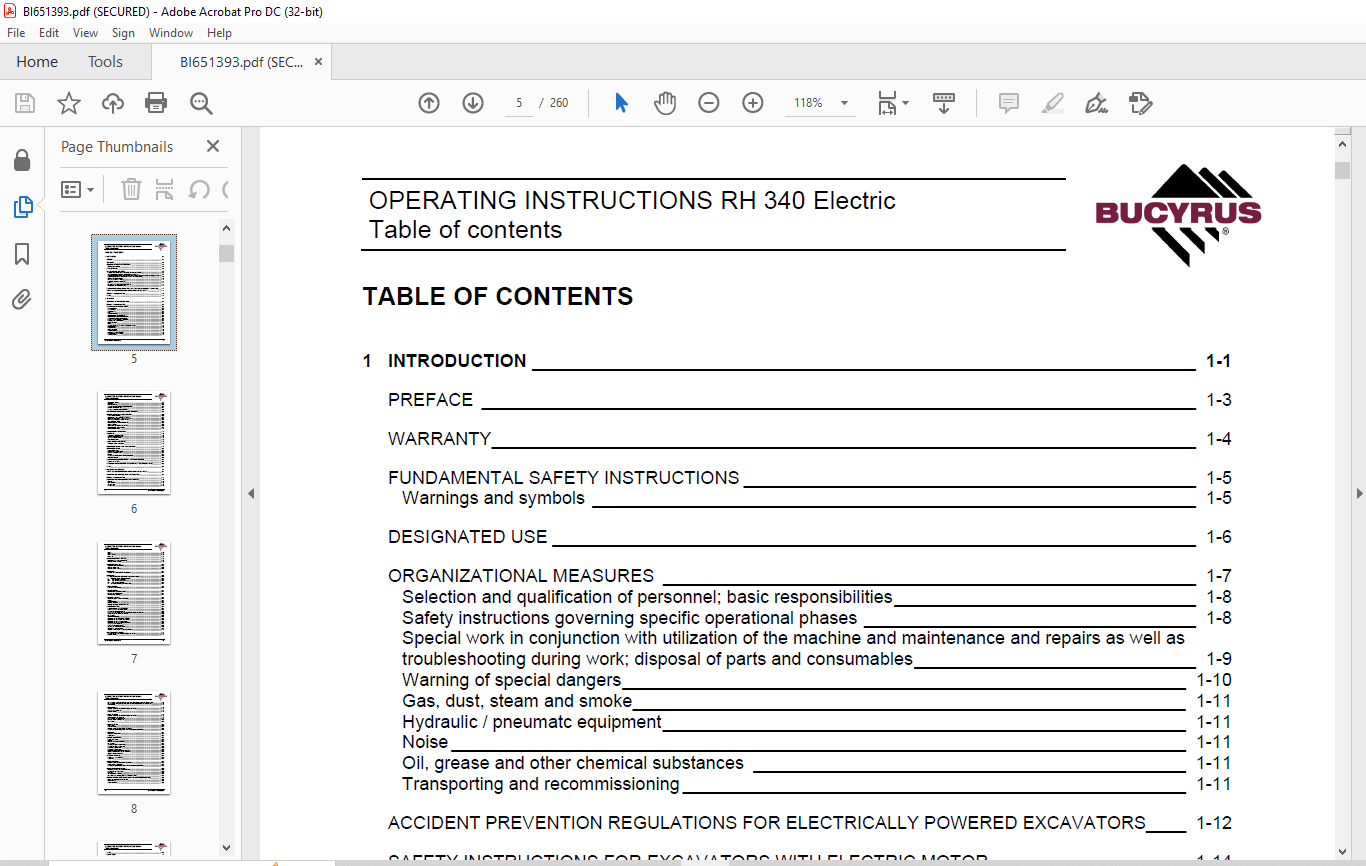Open security lock panel in sidebar
The image size is (1366, 866).
(22, 160)
